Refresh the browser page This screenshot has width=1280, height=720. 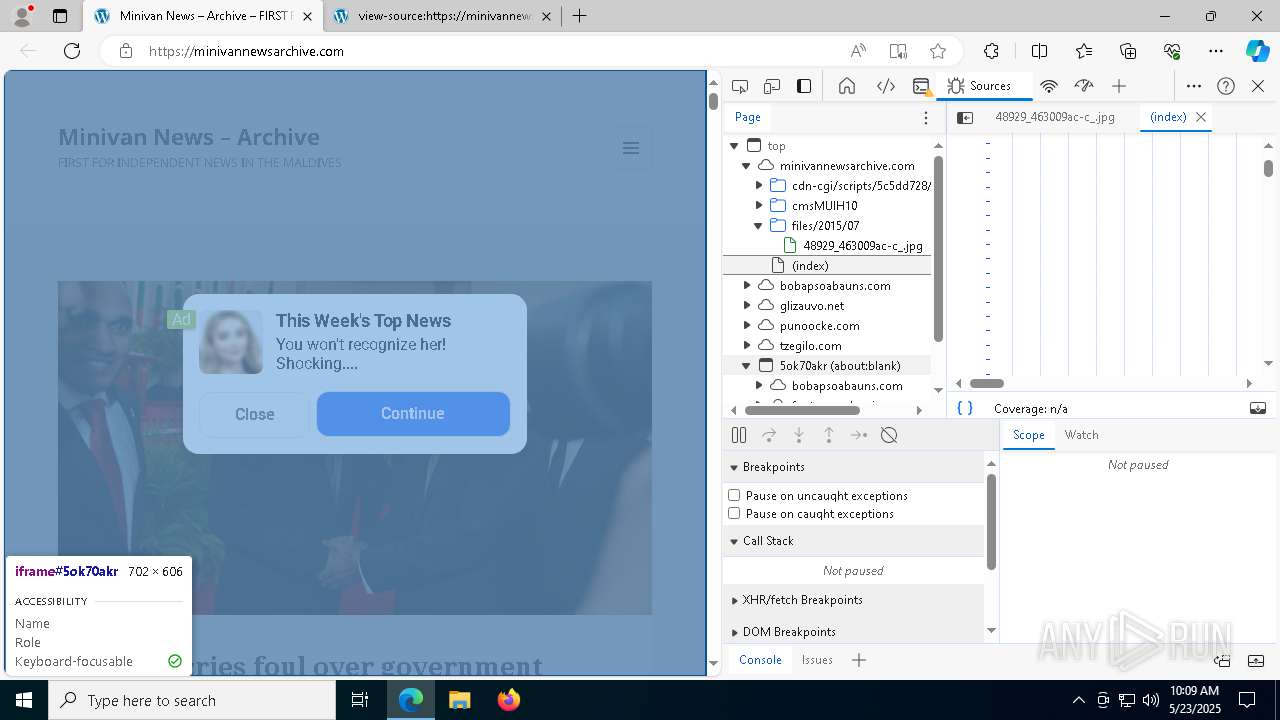pyautogui.click(x=72, y=51)
